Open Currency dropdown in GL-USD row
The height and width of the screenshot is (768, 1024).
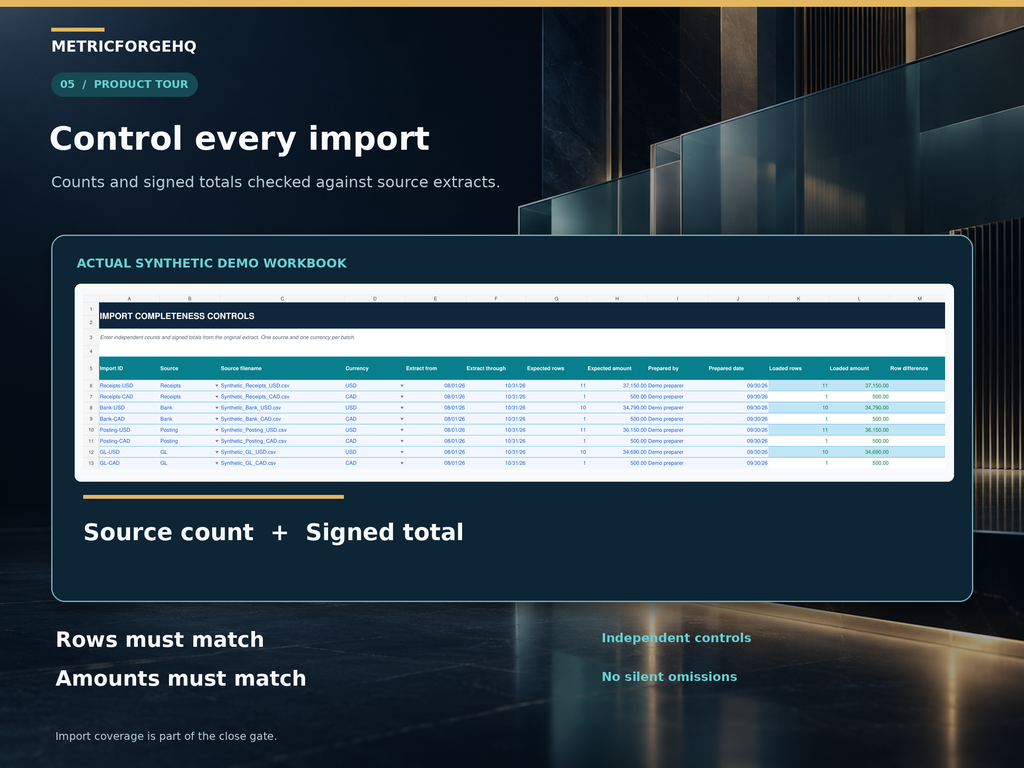point(402,453)
